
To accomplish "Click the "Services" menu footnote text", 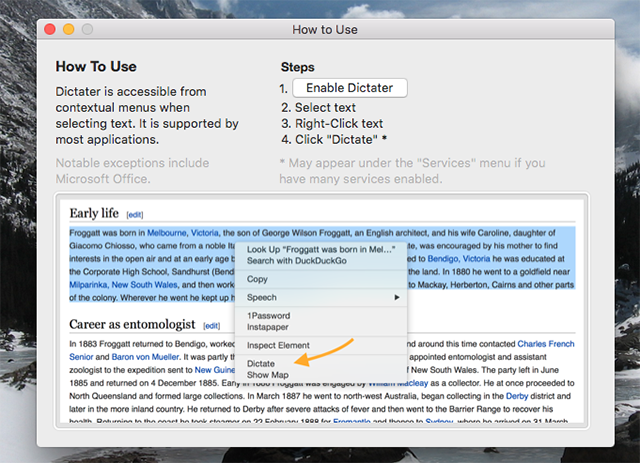I will tap(412, 171).
